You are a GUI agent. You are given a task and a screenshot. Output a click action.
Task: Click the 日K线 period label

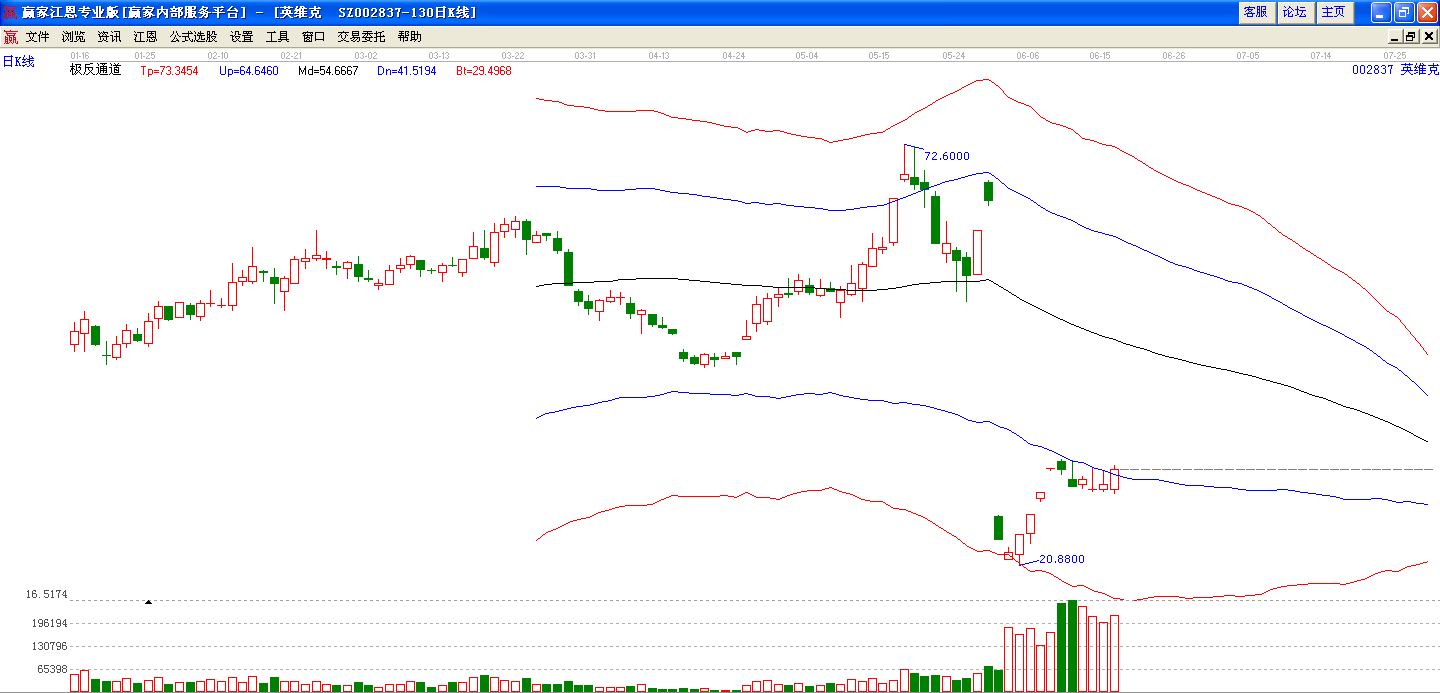[18, 62]
